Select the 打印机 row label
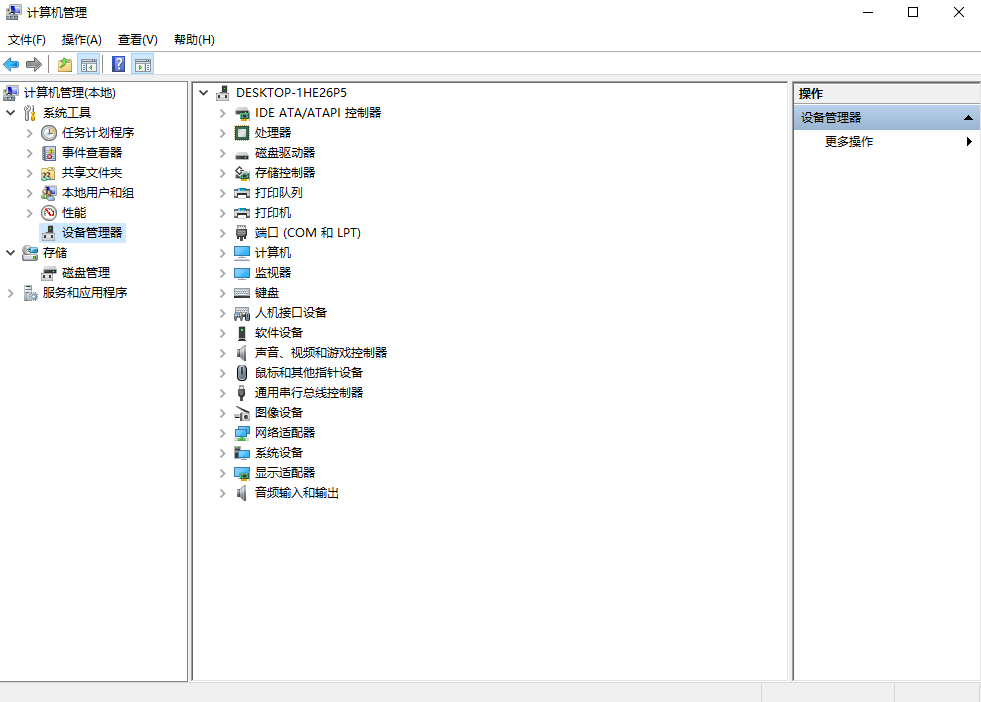This screenshot has width=981, height=702. click(273, 213)
